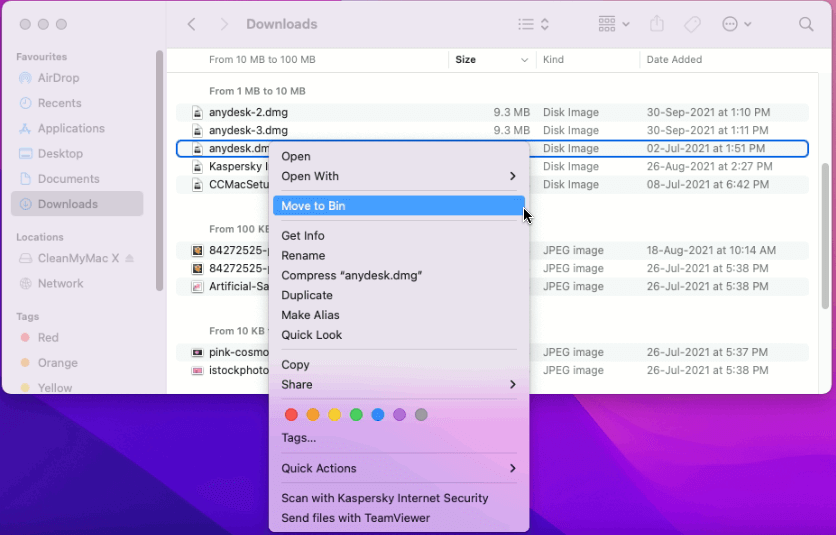Click the Share toolbar icon

tap(657, 23)
